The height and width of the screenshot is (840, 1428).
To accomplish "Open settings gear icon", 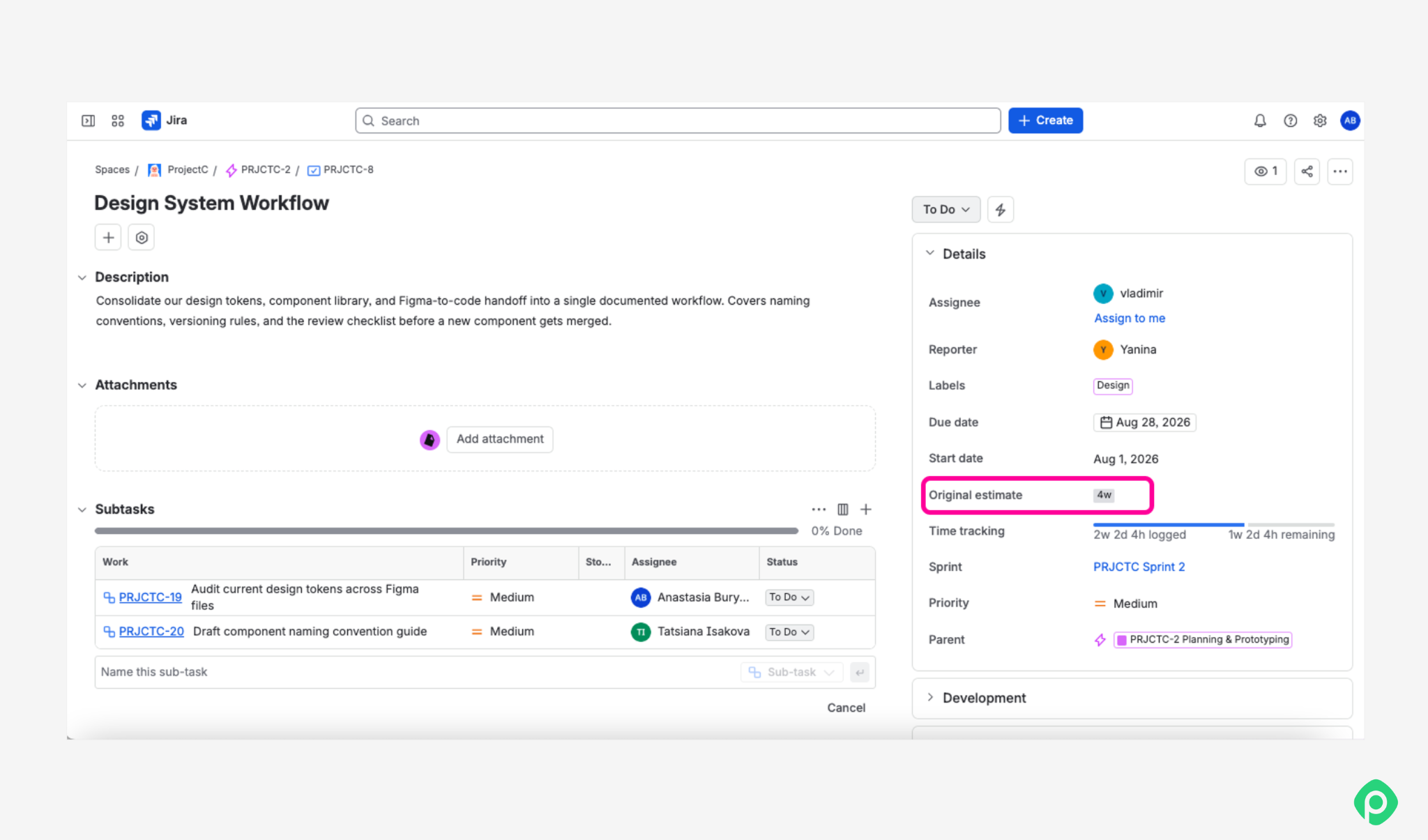I will pos(1320,121).
